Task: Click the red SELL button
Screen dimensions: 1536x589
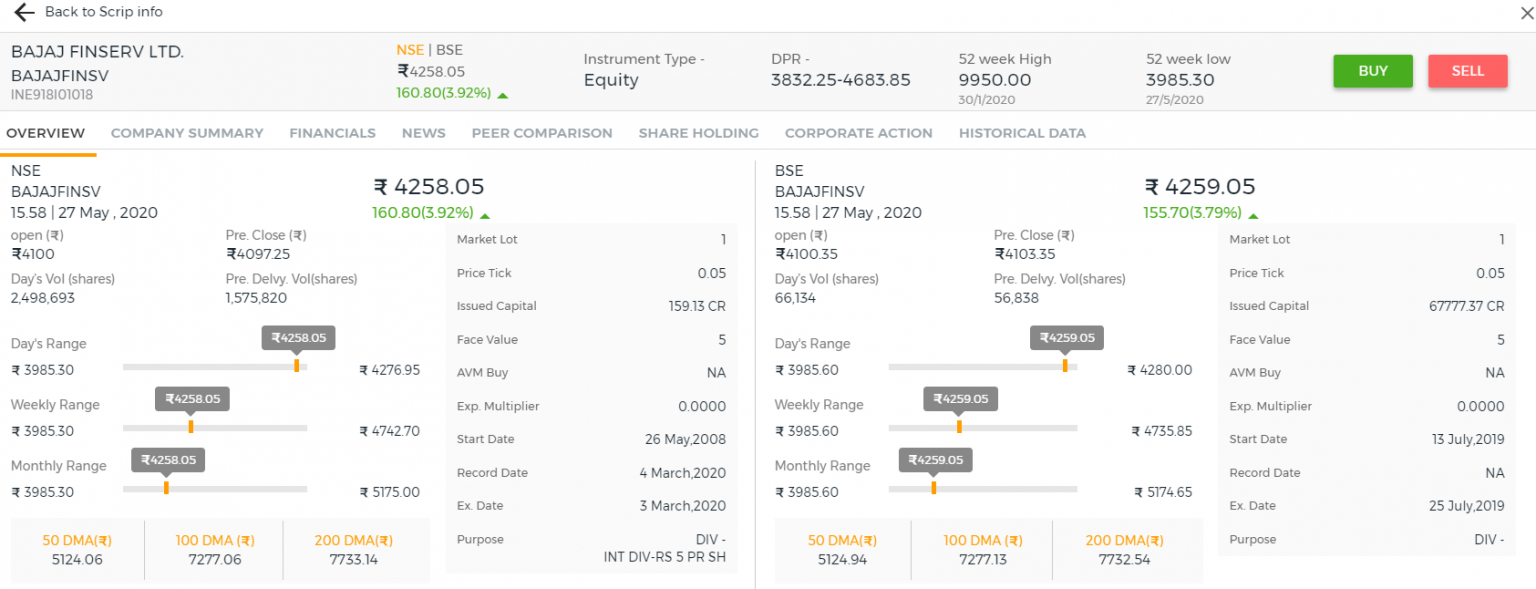Action: [x=1467, y=70]
